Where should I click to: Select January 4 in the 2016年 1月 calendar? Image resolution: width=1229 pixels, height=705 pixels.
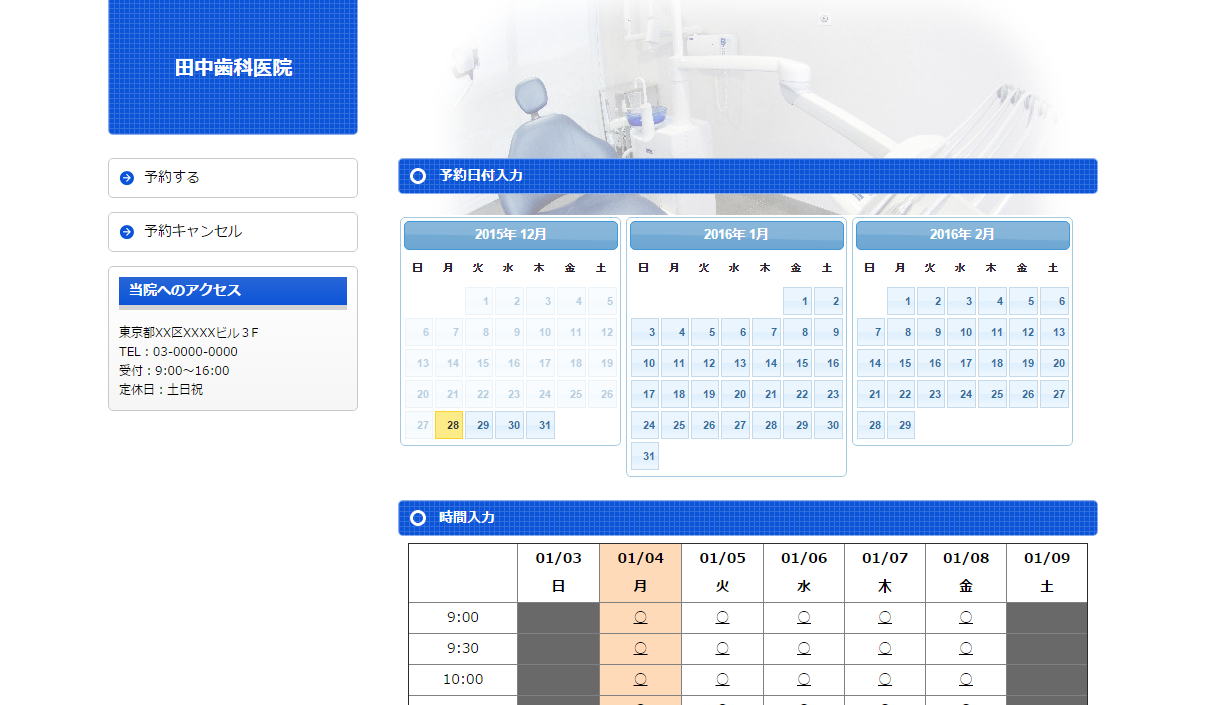click(x=675, y=332)
